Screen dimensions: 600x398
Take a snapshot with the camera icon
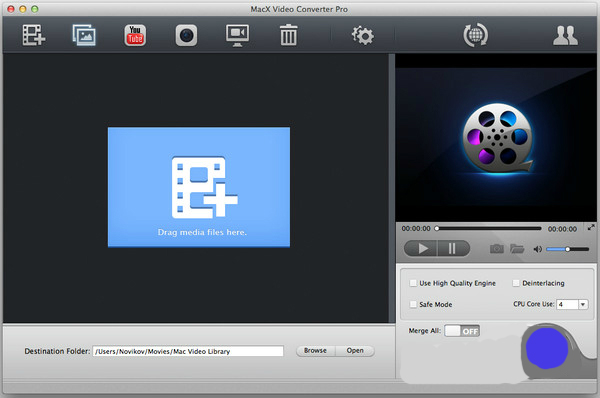497,249
